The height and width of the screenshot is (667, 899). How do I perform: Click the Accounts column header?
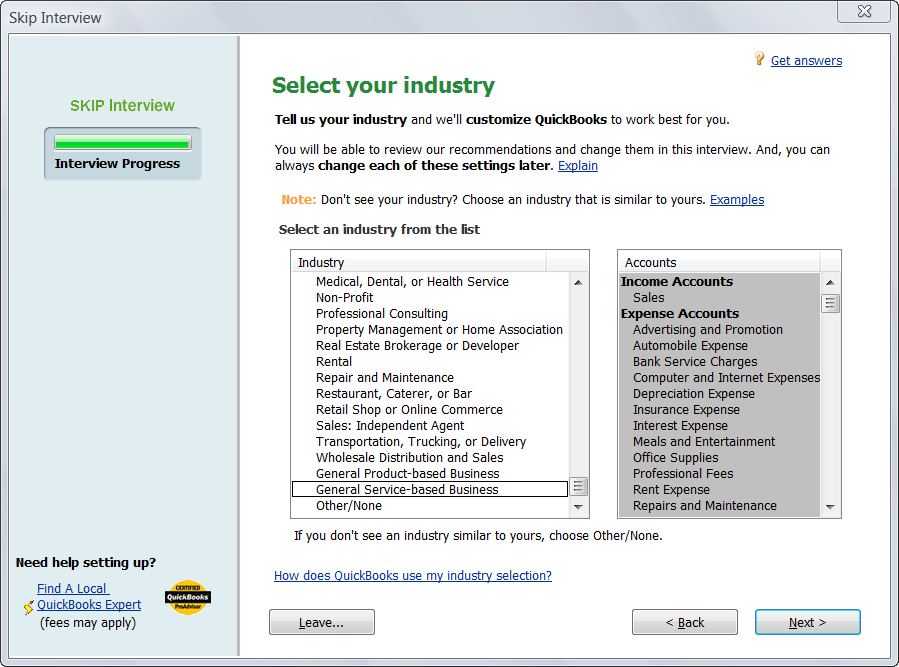pyautogui.click(x=718, y=262)
